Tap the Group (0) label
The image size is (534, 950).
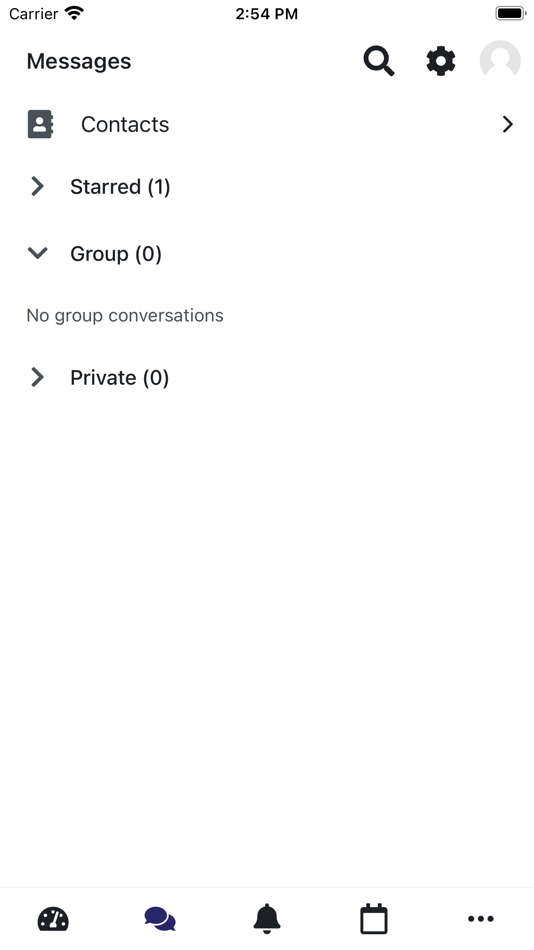116,254
